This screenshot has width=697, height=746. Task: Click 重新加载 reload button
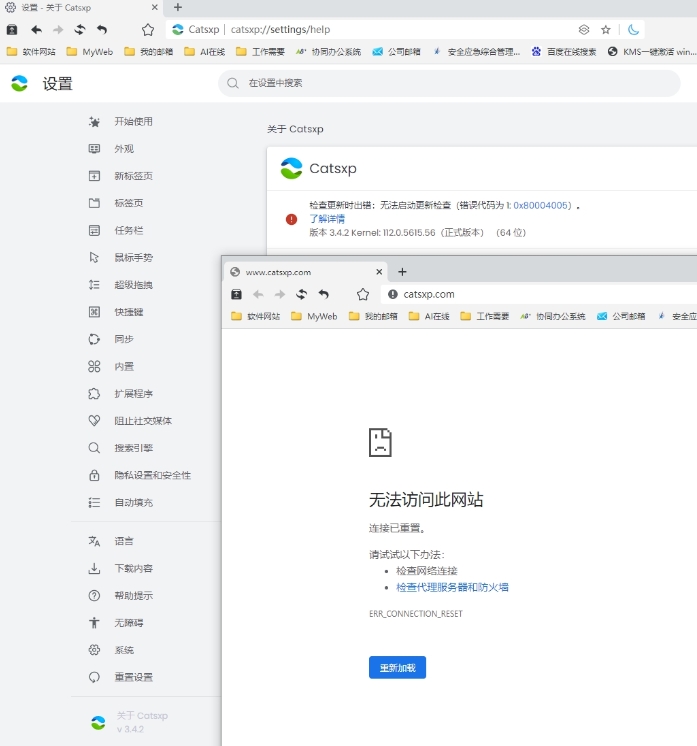pos(397,667)
